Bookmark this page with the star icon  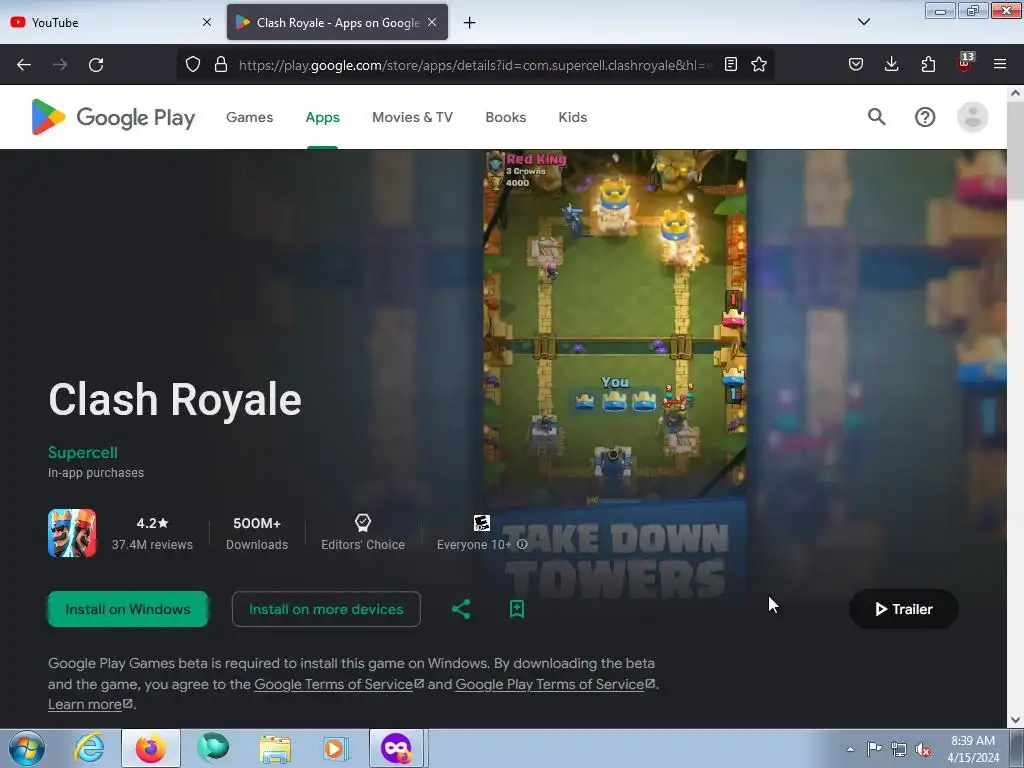point(758,64)
